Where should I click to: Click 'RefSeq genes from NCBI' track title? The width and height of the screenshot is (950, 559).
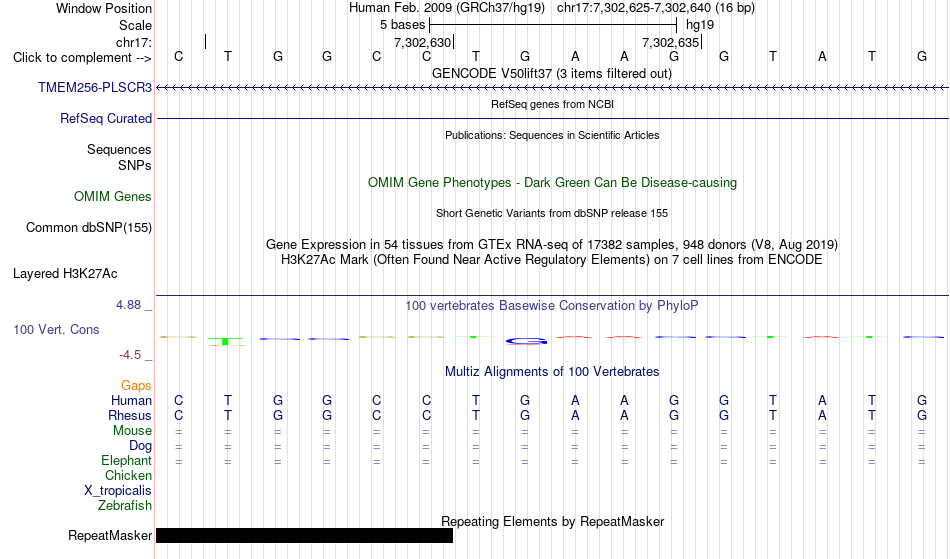click(552, 104)
